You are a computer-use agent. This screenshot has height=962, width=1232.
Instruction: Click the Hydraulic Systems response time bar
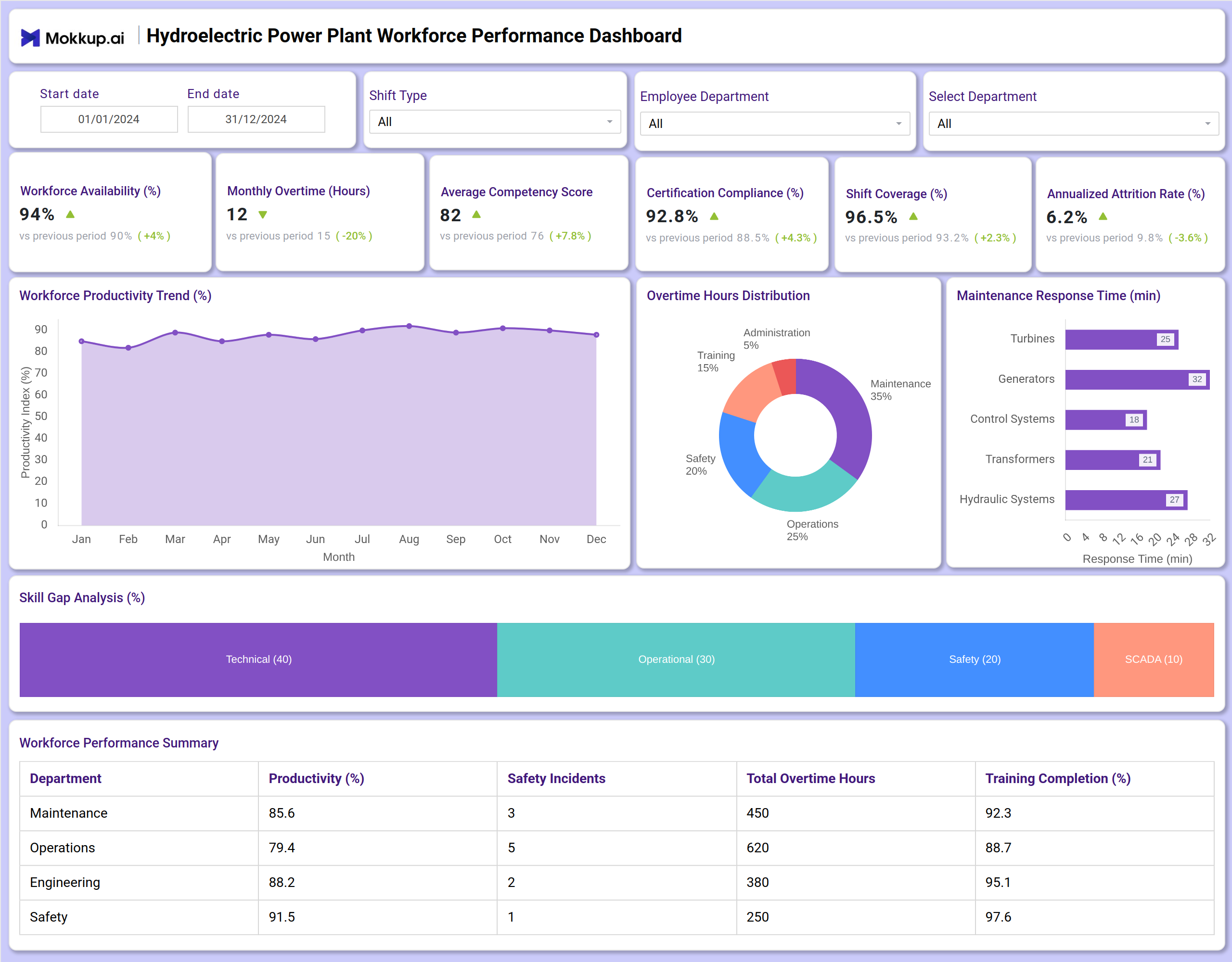pos(1126,500)
